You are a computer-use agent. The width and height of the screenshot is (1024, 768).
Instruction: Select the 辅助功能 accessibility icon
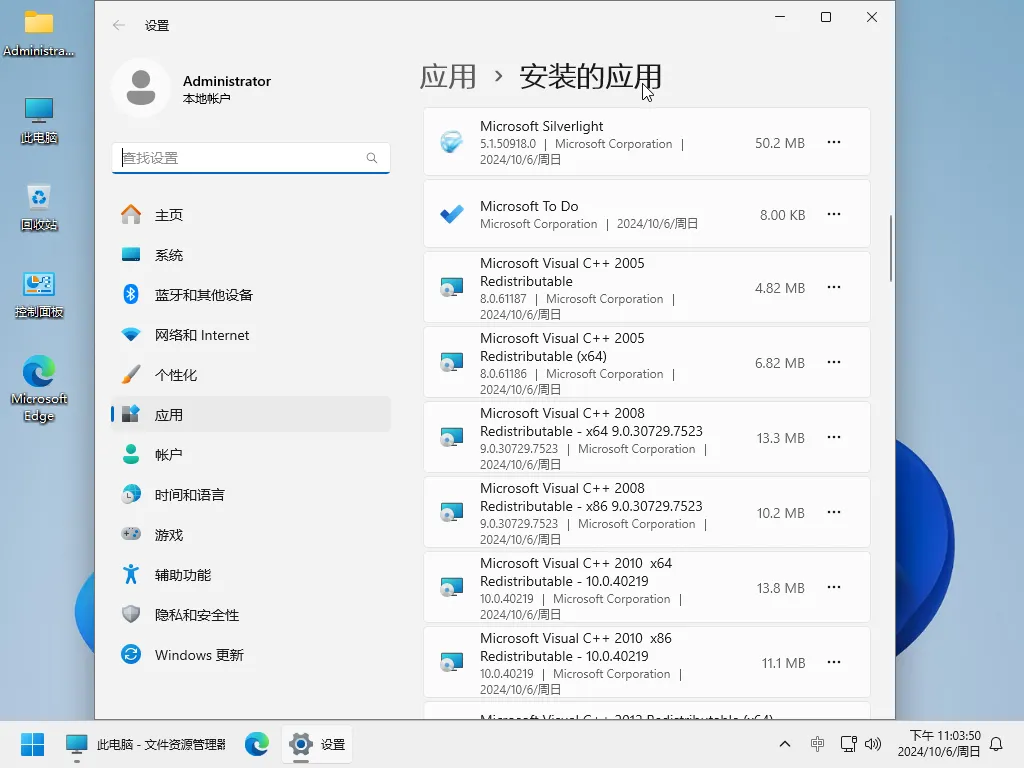coord(131,574)
